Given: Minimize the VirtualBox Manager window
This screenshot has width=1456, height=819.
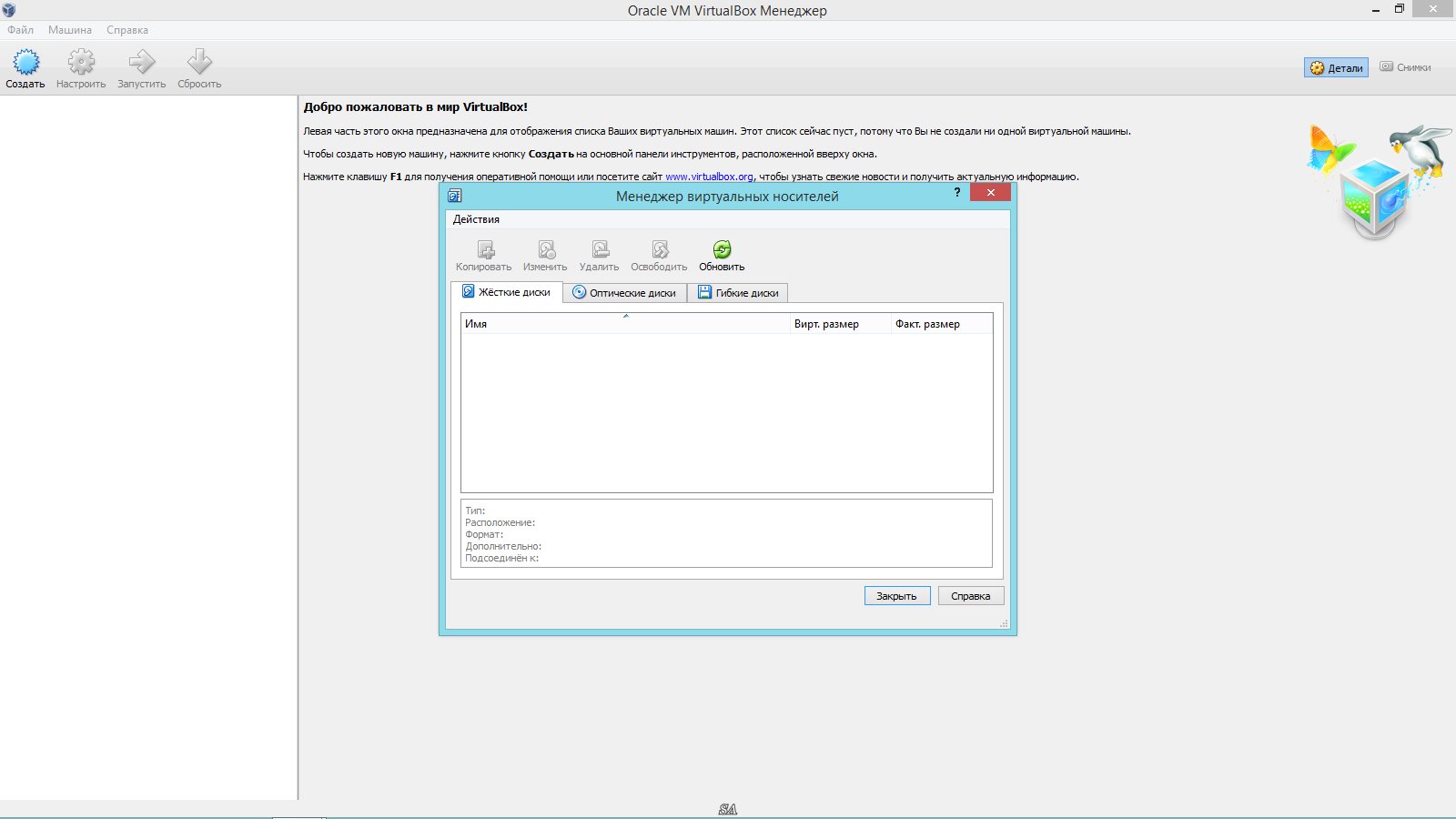Looking at the screenshot, I should click(x=1376, y=9).
